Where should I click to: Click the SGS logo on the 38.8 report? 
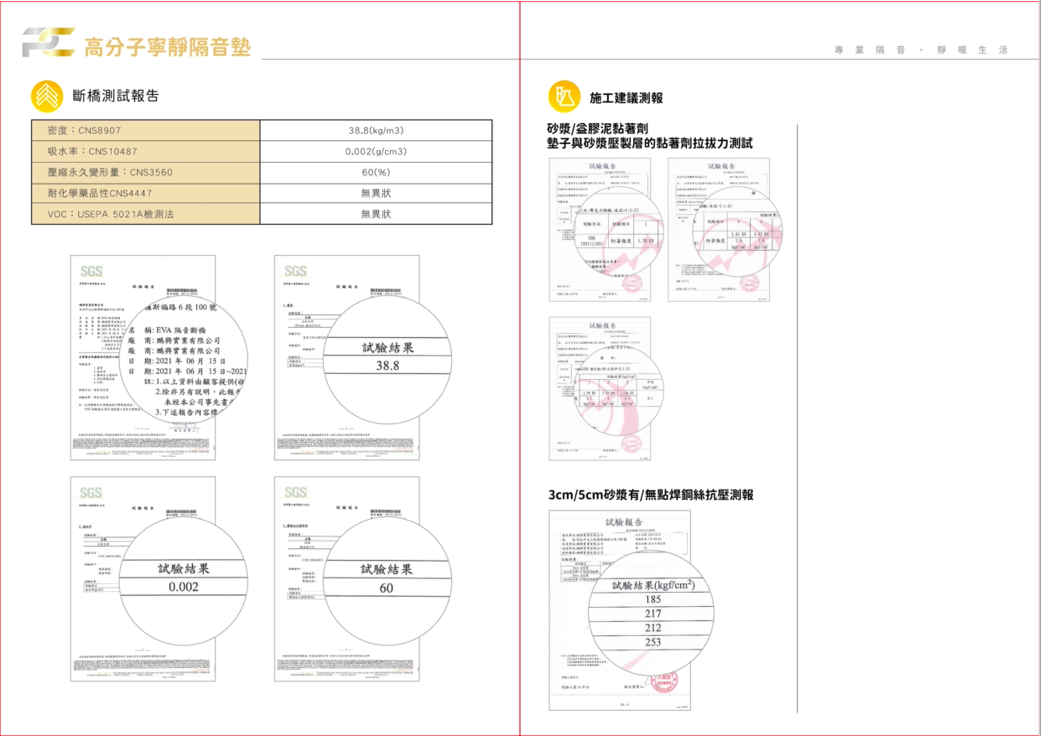coord(295,271)
